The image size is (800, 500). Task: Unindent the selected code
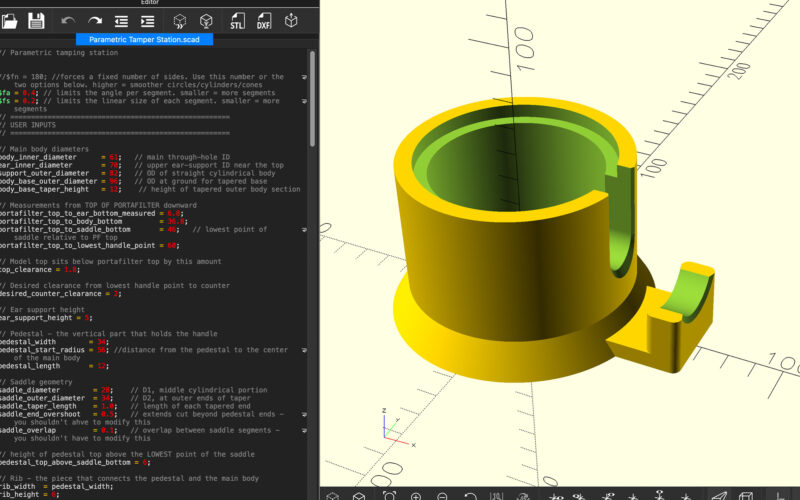[121, 21]
